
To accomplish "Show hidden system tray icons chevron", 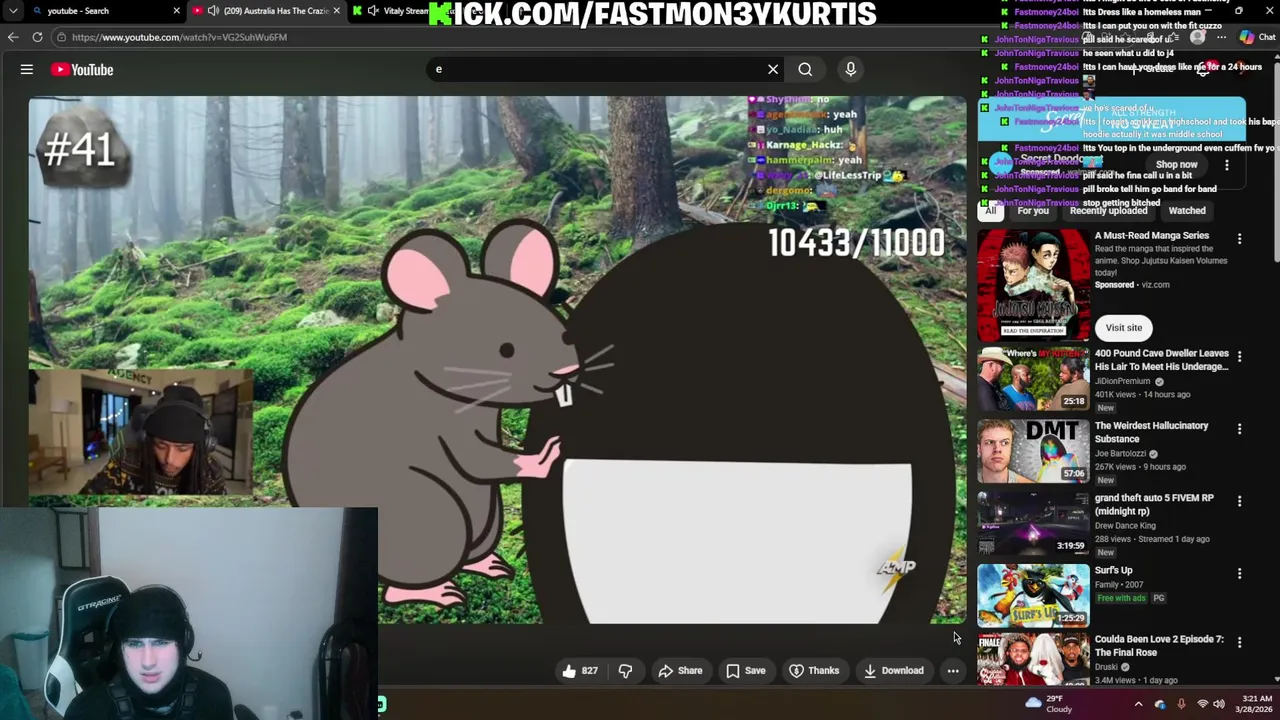I will 1138,704.
